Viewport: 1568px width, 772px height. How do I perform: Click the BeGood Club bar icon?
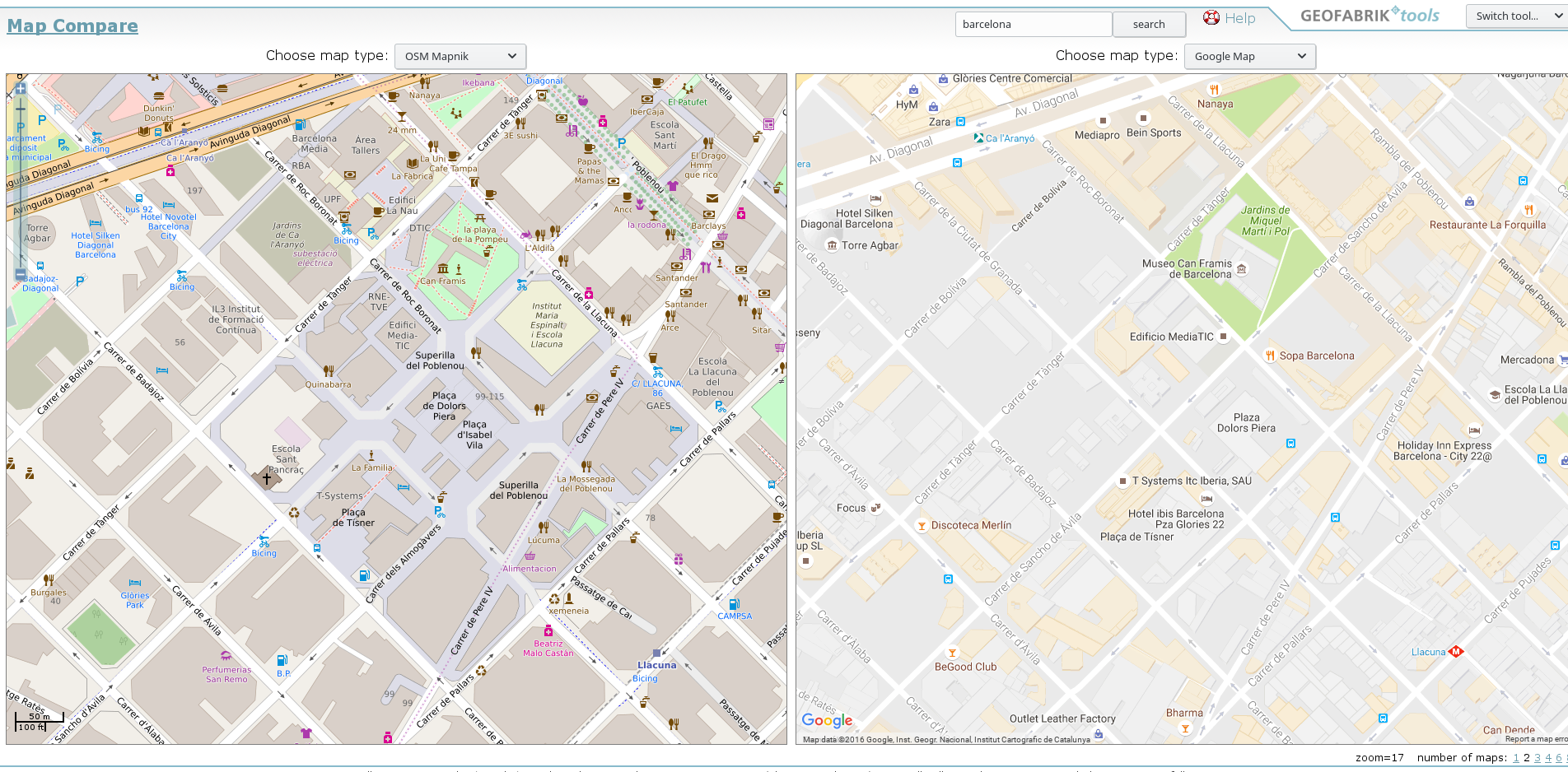tap(952, 653)
